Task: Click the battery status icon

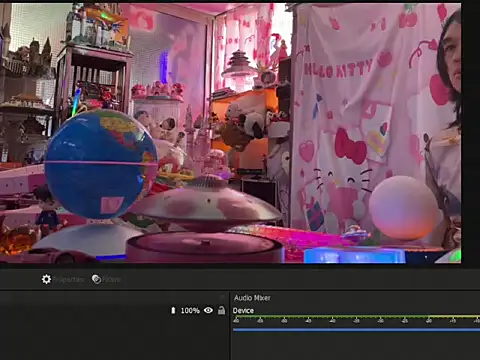Action: pos(173,310)
